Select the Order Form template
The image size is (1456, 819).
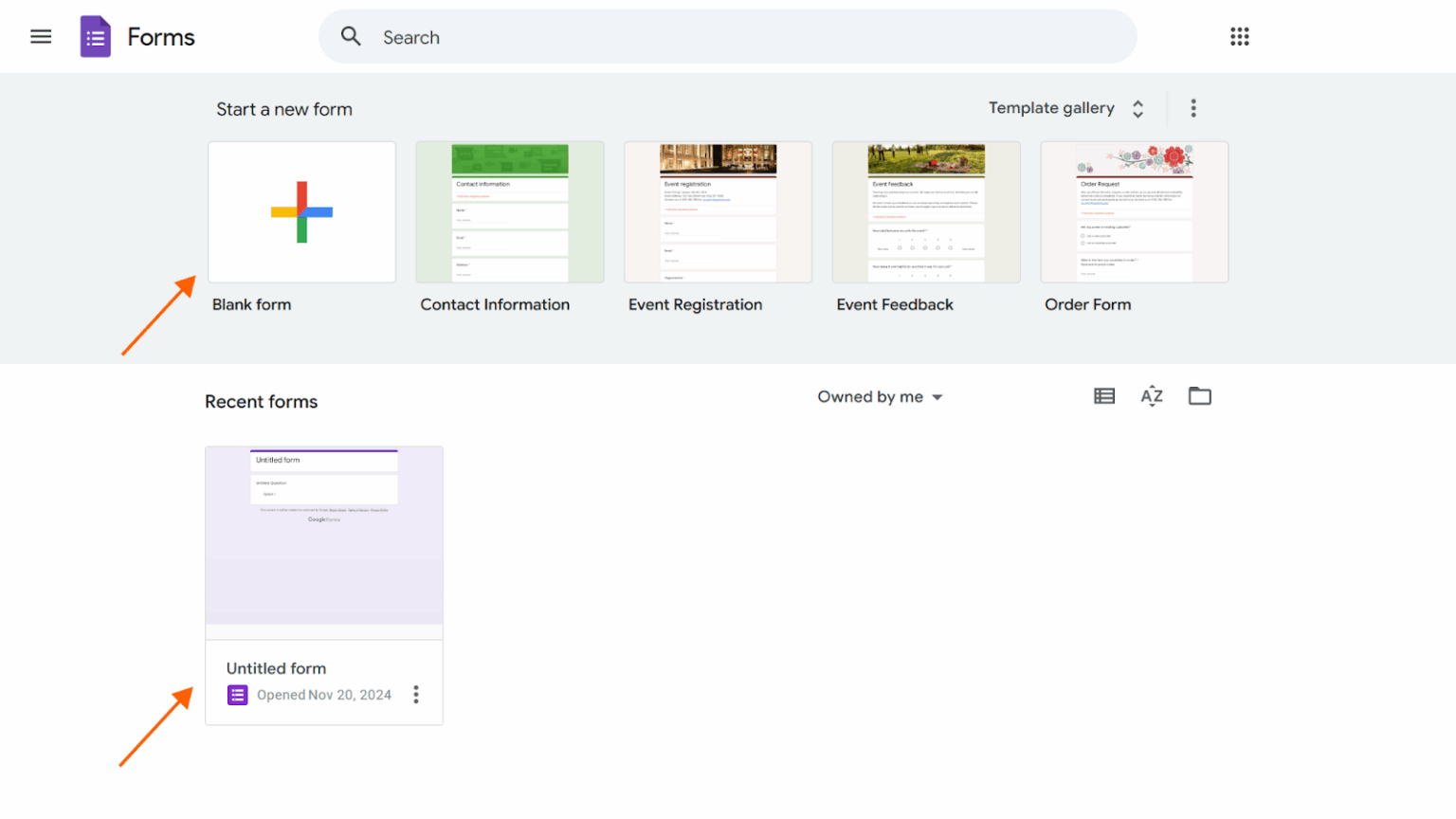(x=1134, y=211)
